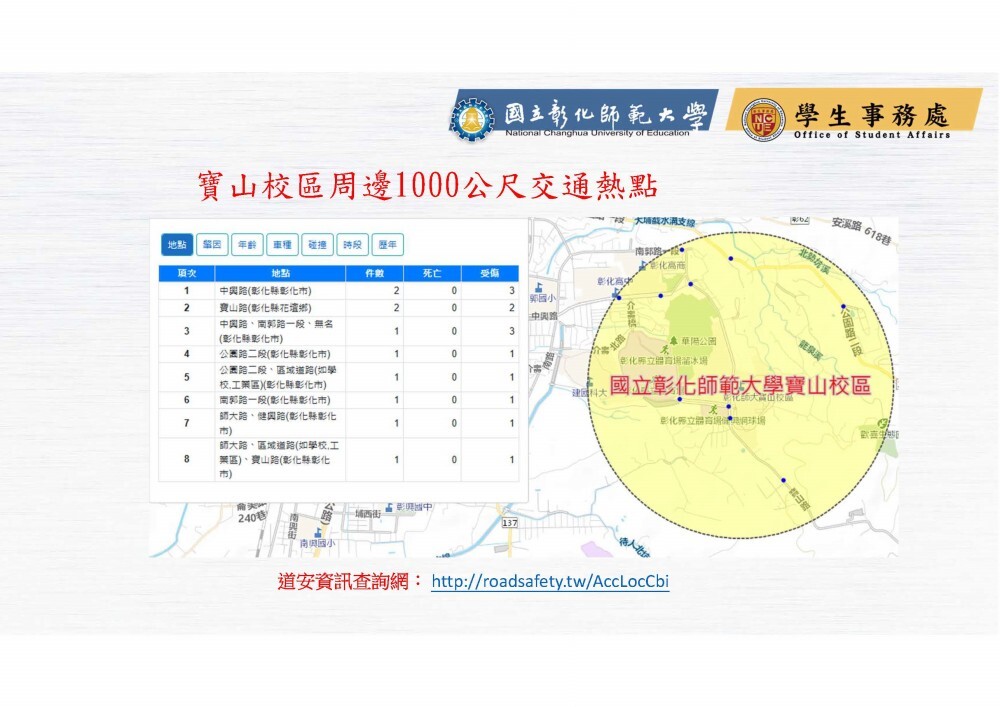
Task: Select row 公園路二段(彰化縣彰化市)
Action: tap(339, 354)
